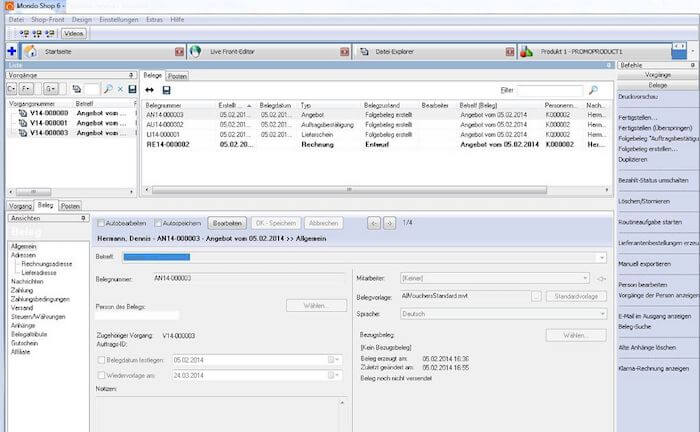This screenshot has width=700, height=432.
Task: Click the pin icon on Vorgänge panel
Action: point(131,75)
